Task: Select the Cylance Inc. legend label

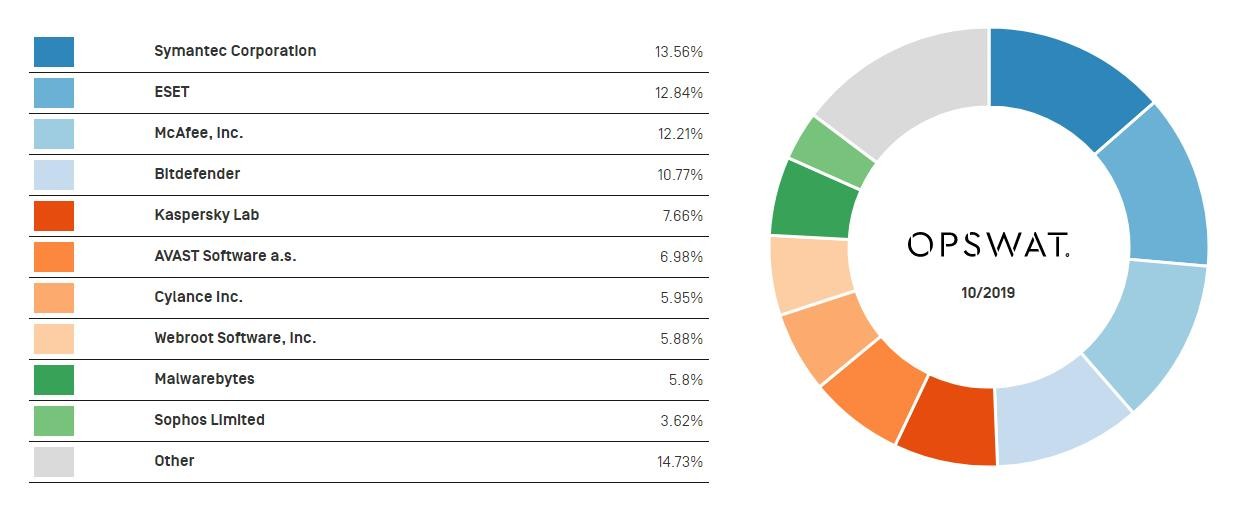Action: (x=198, y=297)
